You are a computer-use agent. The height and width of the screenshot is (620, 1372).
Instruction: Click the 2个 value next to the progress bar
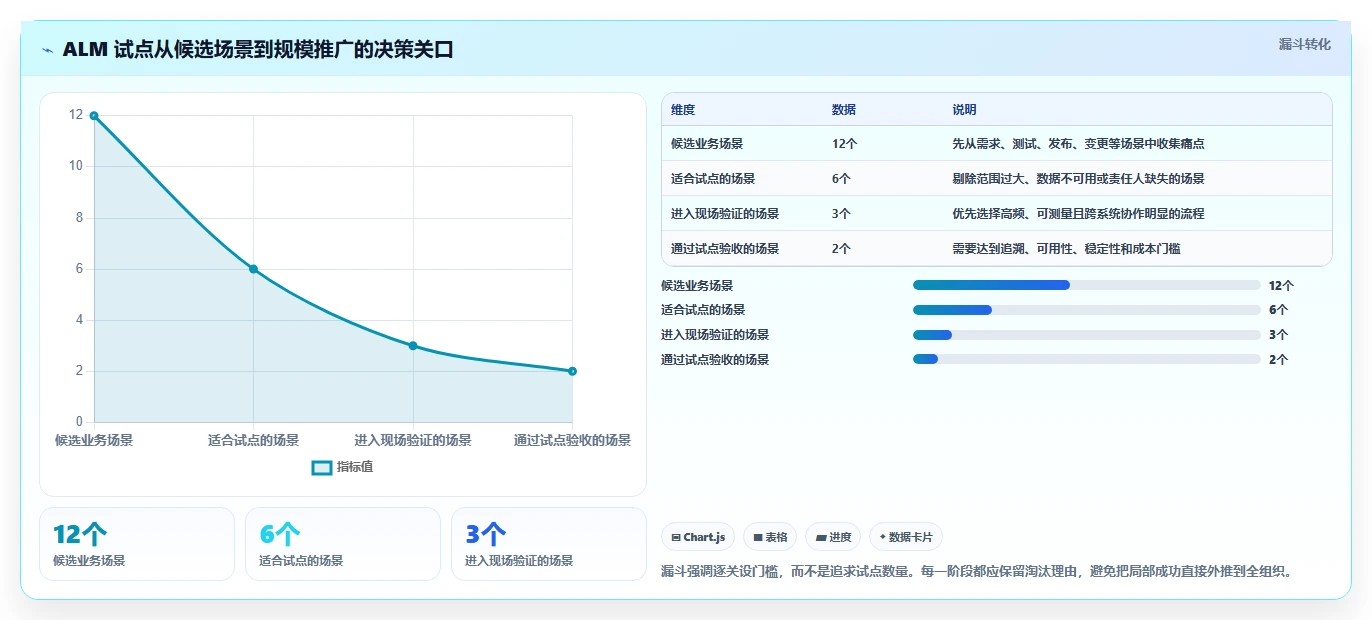click(1278, 359)
